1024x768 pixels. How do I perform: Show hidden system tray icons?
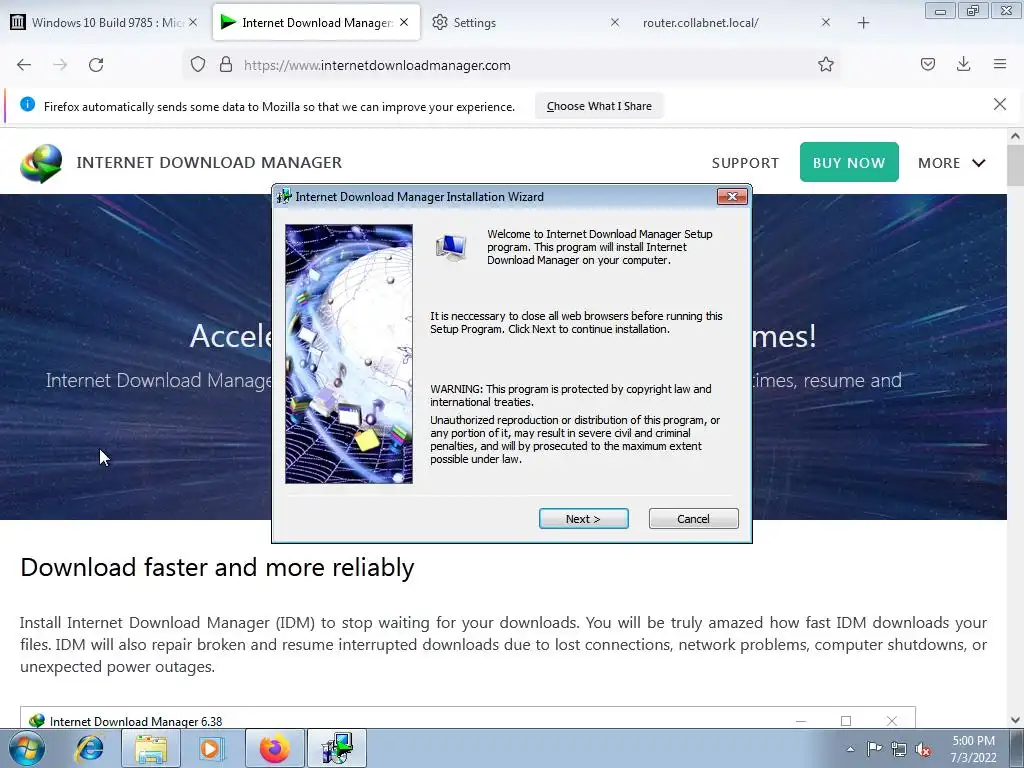pos(850,749)
